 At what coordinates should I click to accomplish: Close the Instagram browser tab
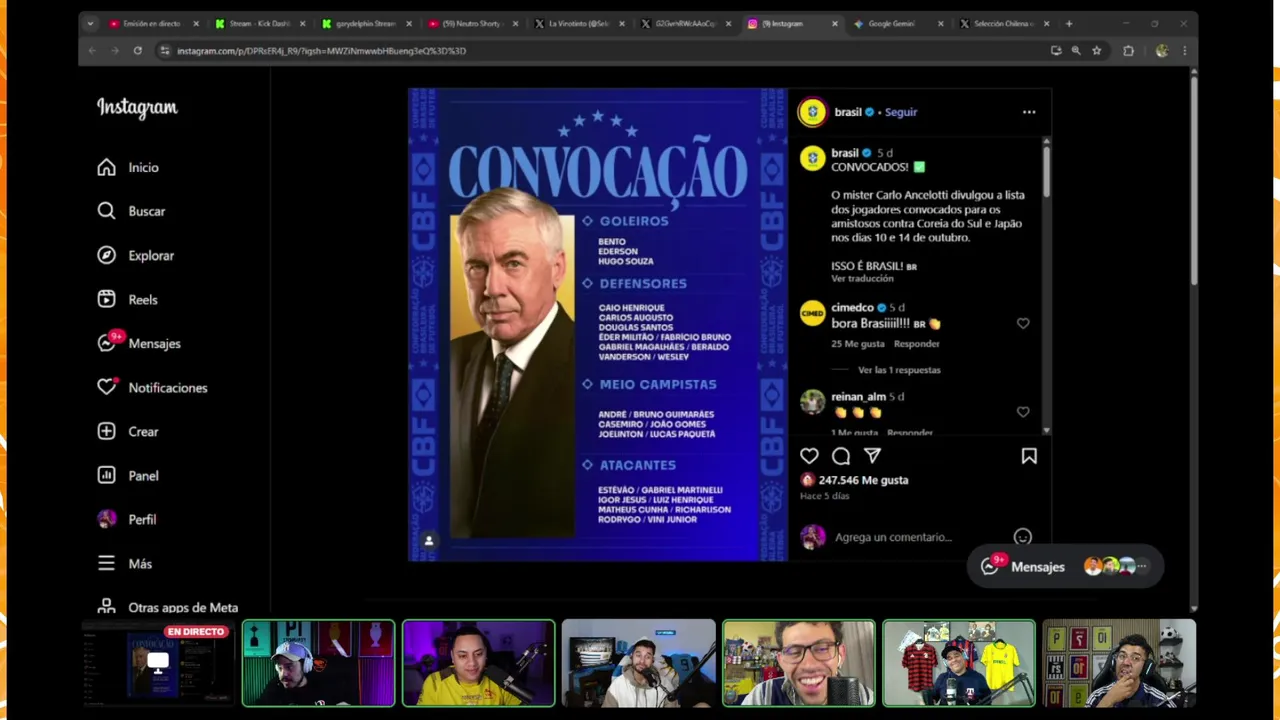pyautogui.click(x=834, y=23)
